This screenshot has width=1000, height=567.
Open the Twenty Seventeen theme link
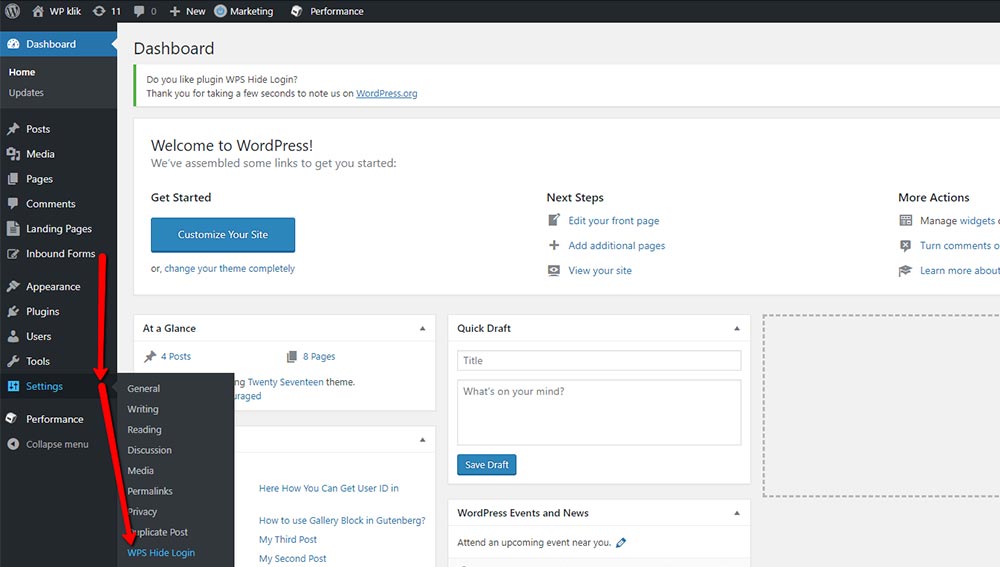[x=285, y=382]
